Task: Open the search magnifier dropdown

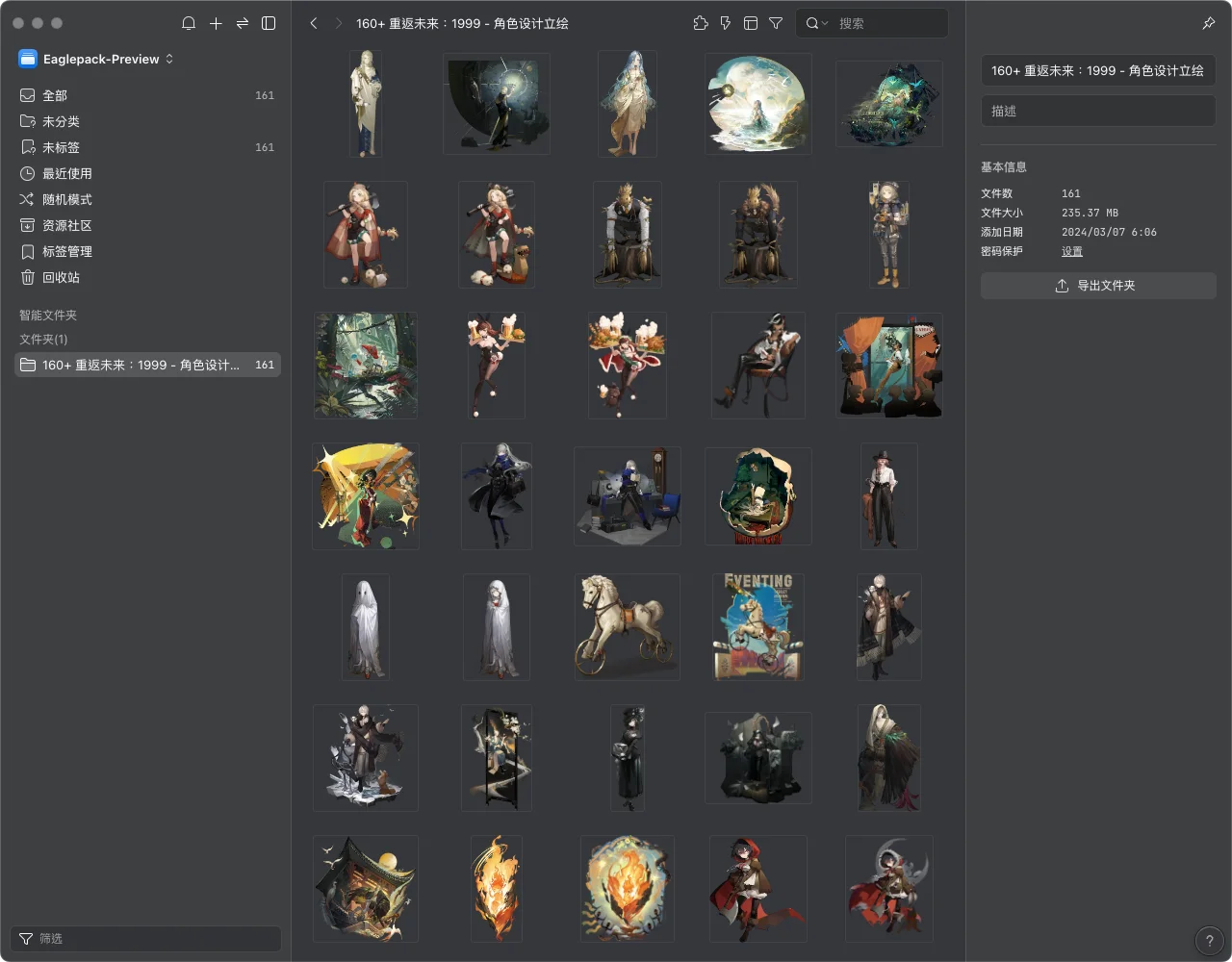Action: click(816, 23)
